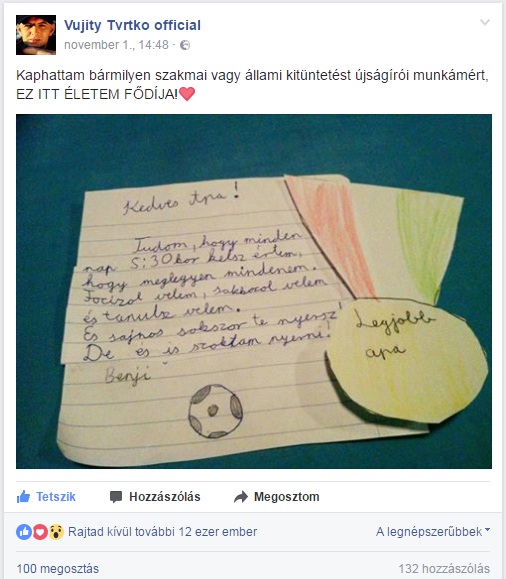Viewport: 506px width, 579px height.
Task: Click the yellow Wow reaction emoji
Action: click(x=56, y=532)
